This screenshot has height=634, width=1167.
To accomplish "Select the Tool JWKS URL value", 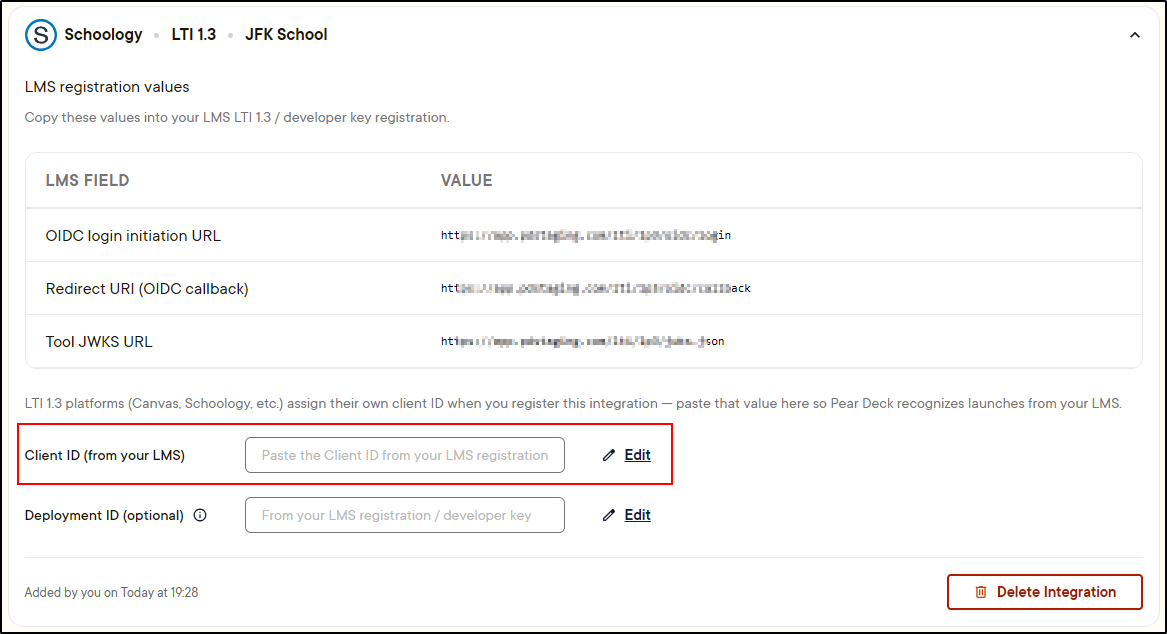I will (x=582, y=341).
